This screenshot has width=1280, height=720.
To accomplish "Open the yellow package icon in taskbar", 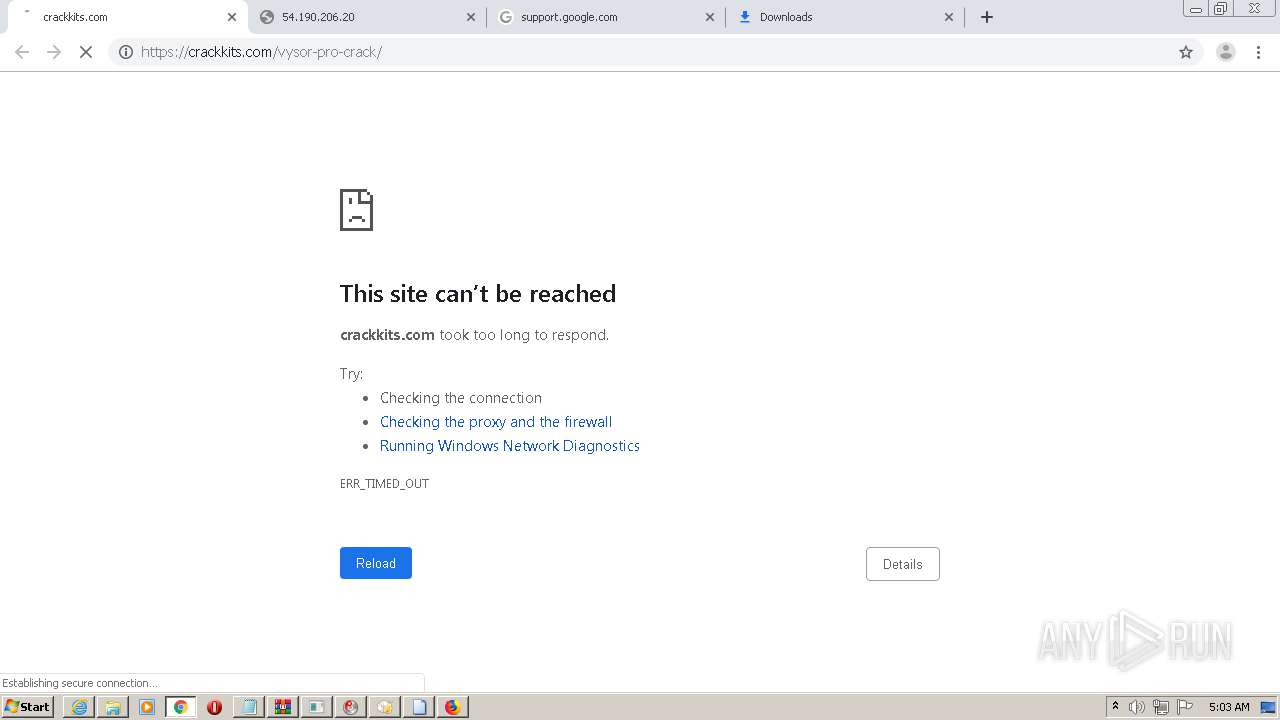I will (x=384, y=707).
